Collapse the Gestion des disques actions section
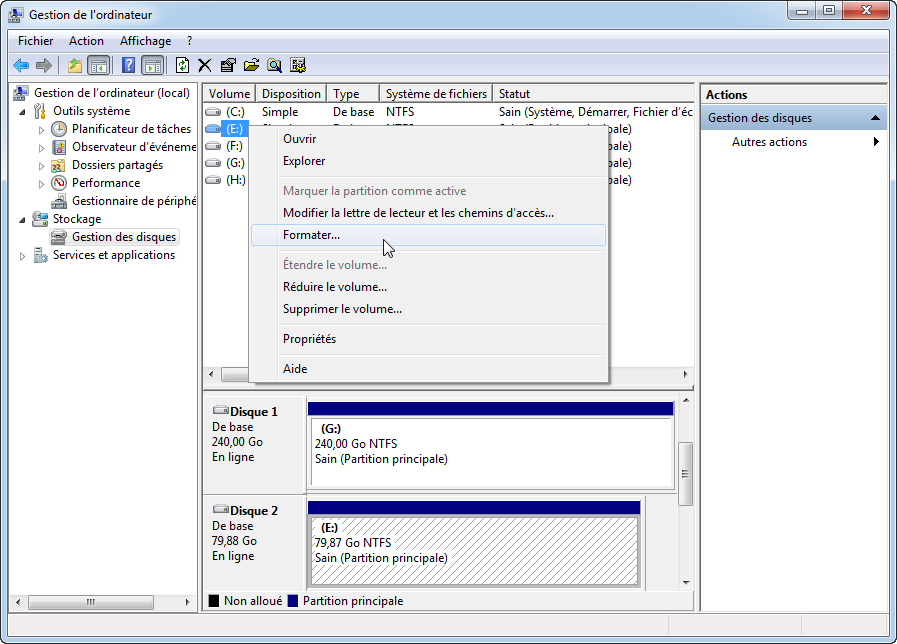897x644 pixels. pyautogui.click(x=875, y=118)
